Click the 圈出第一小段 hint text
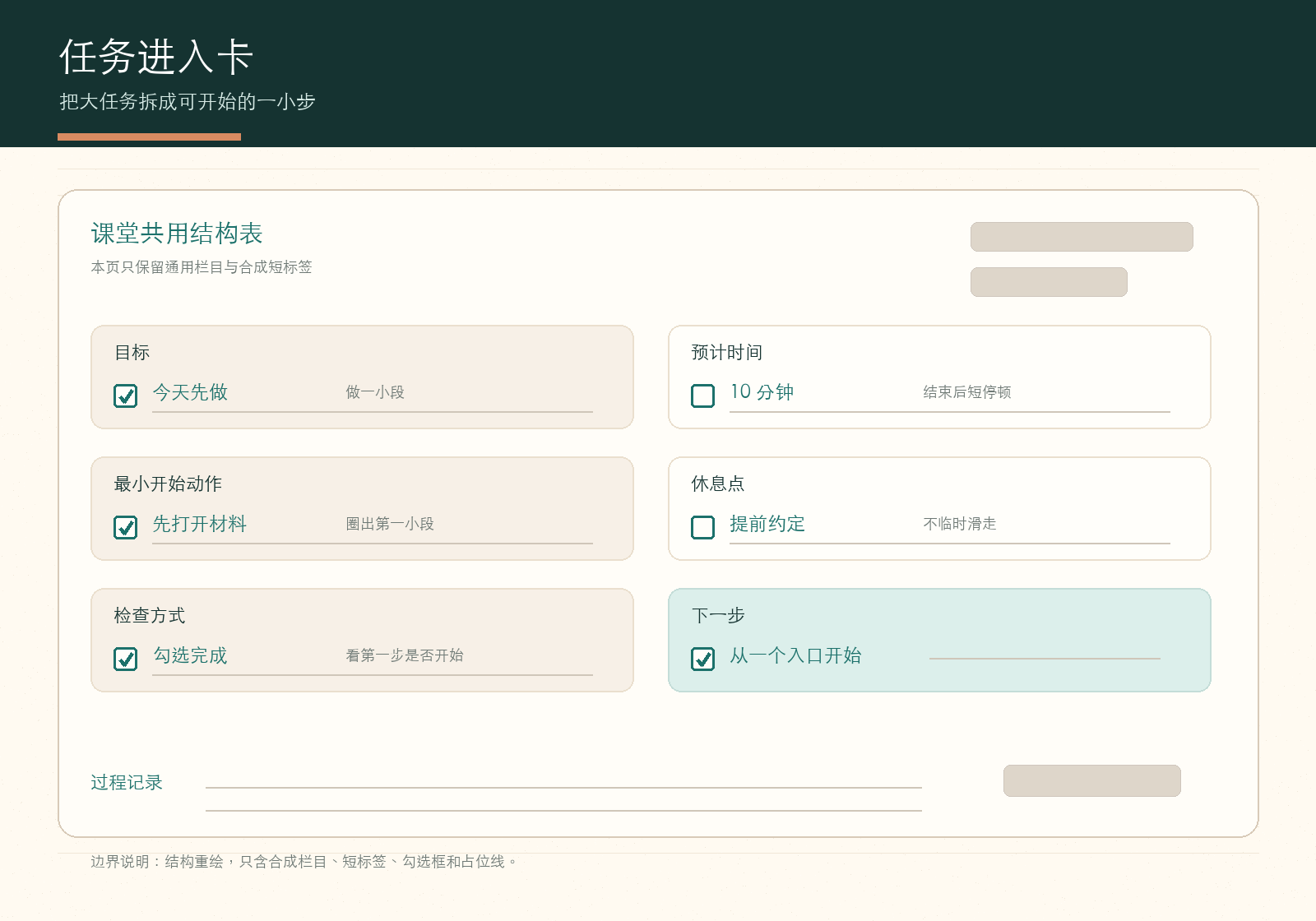Viewport: 1316px width, 921px height. coord(390,524)
